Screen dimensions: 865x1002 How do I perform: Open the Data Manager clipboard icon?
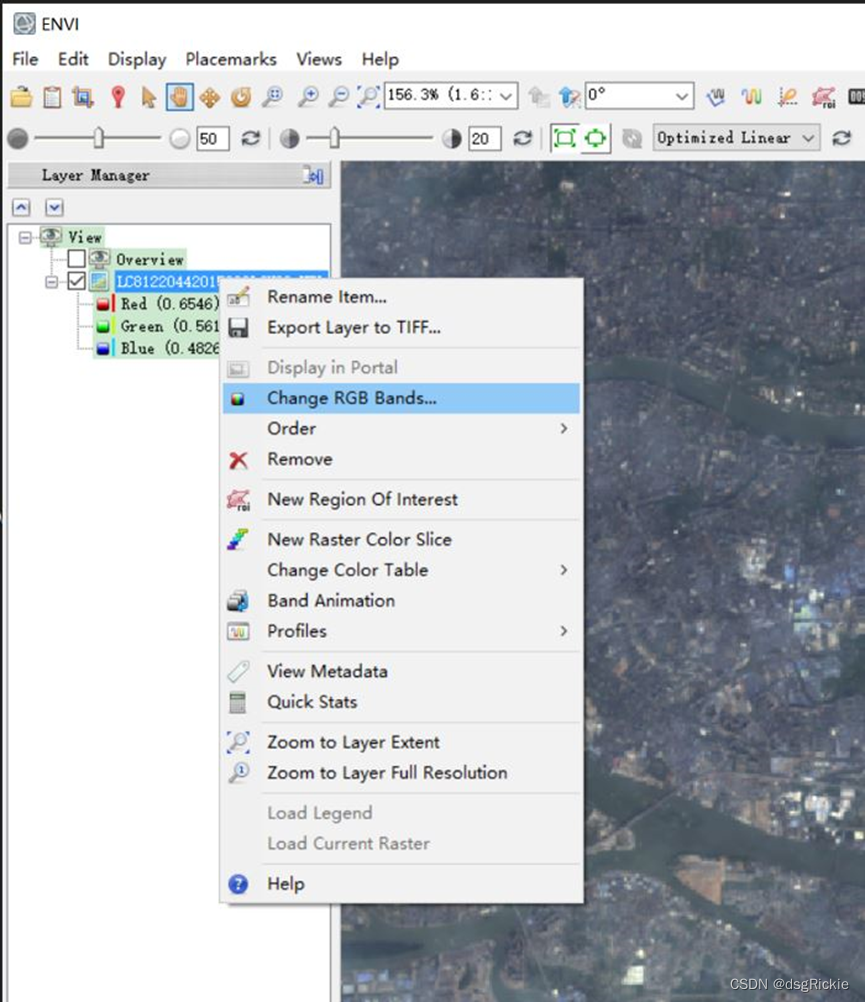(52, 97)
